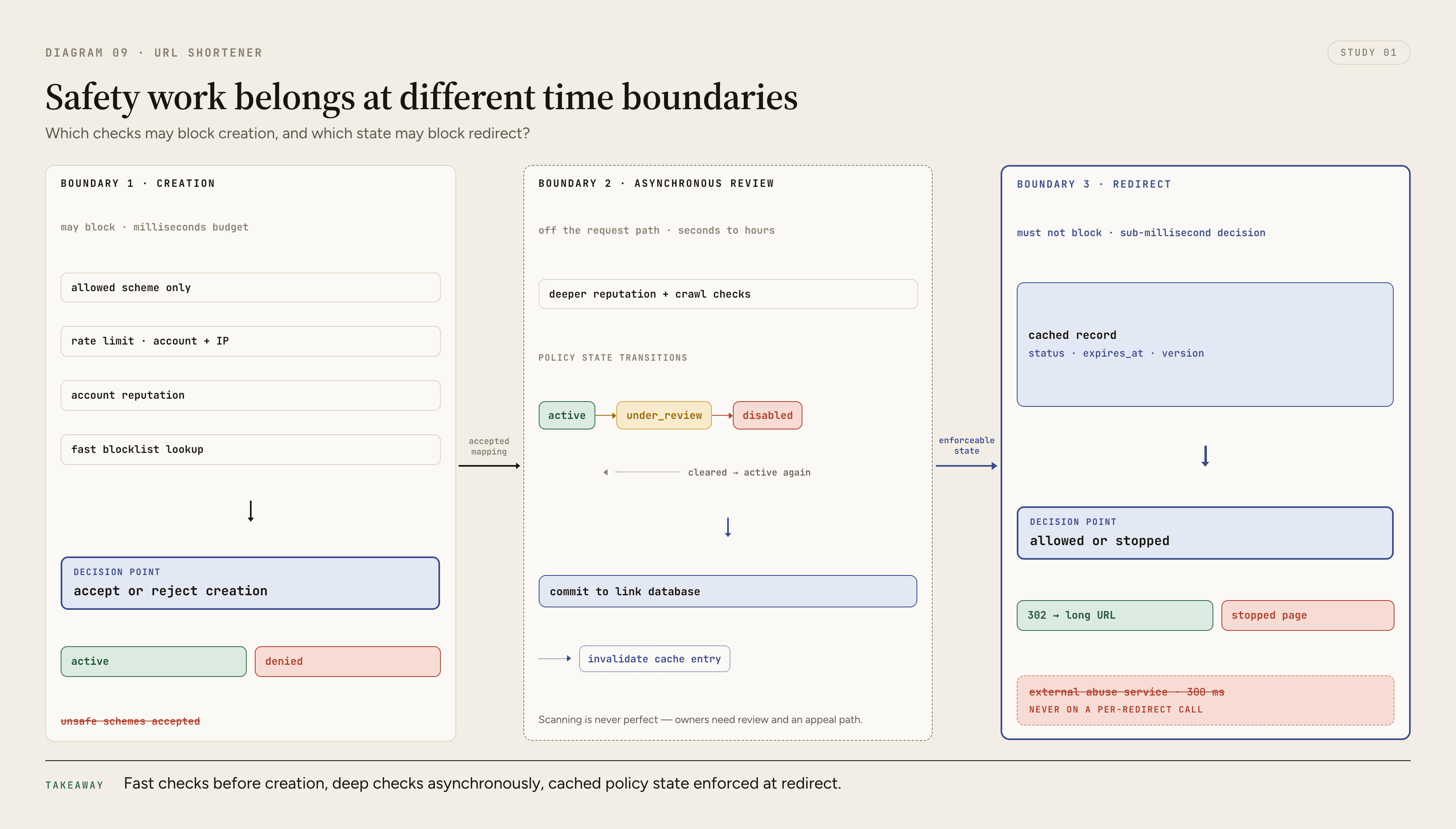The height and width of the screenshot is (829, 1456).
Task: Select the 'account reputation' check box
Action: (250, 395)
